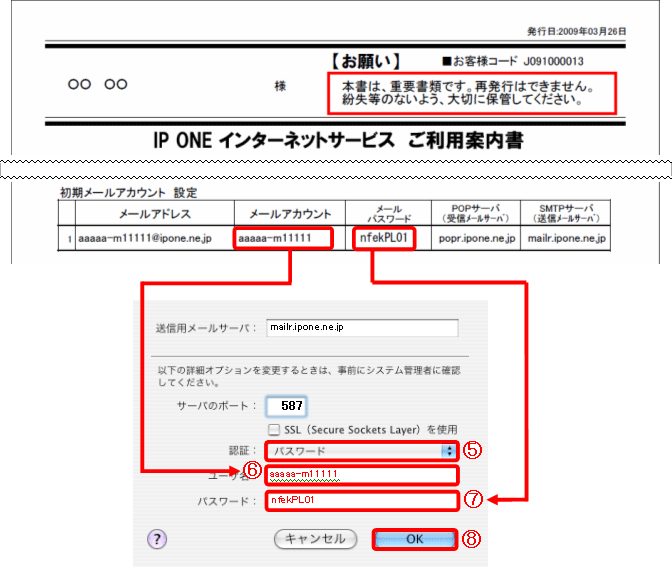Click the お客様コード J091000013 text
672x567 pixels.
535,61
